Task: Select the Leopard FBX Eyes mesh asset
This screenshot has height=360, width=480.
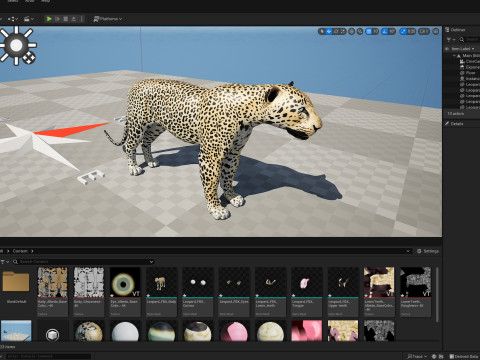Action: (x=234, y=292)
